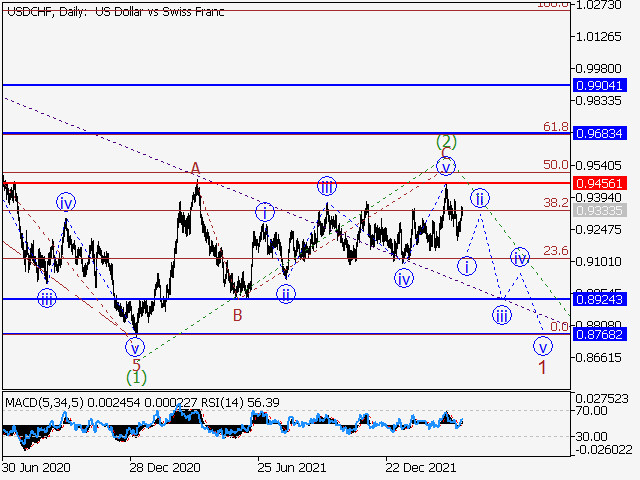Select the blue 0.87682 price label

pos(600,335)
